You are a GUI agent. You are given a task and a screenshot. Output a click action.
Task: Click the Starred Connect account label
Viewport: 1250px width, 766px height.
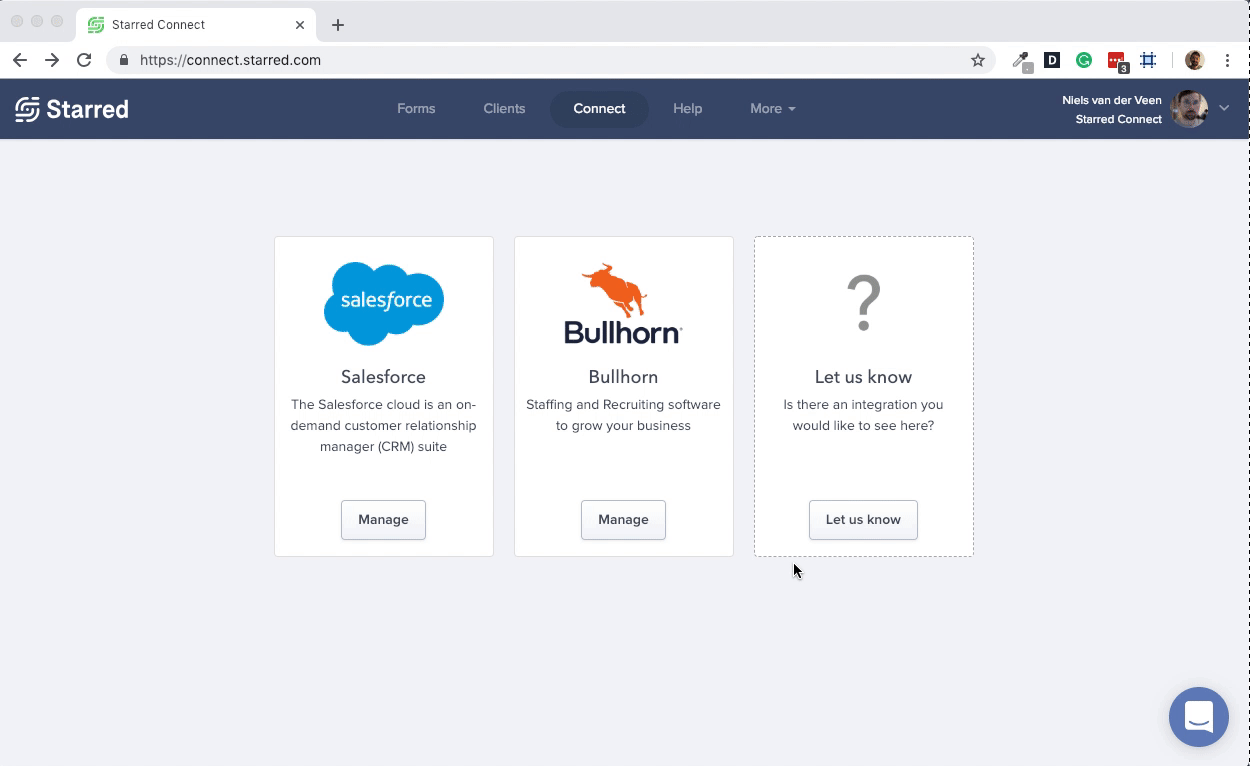tap(1118, 119)
